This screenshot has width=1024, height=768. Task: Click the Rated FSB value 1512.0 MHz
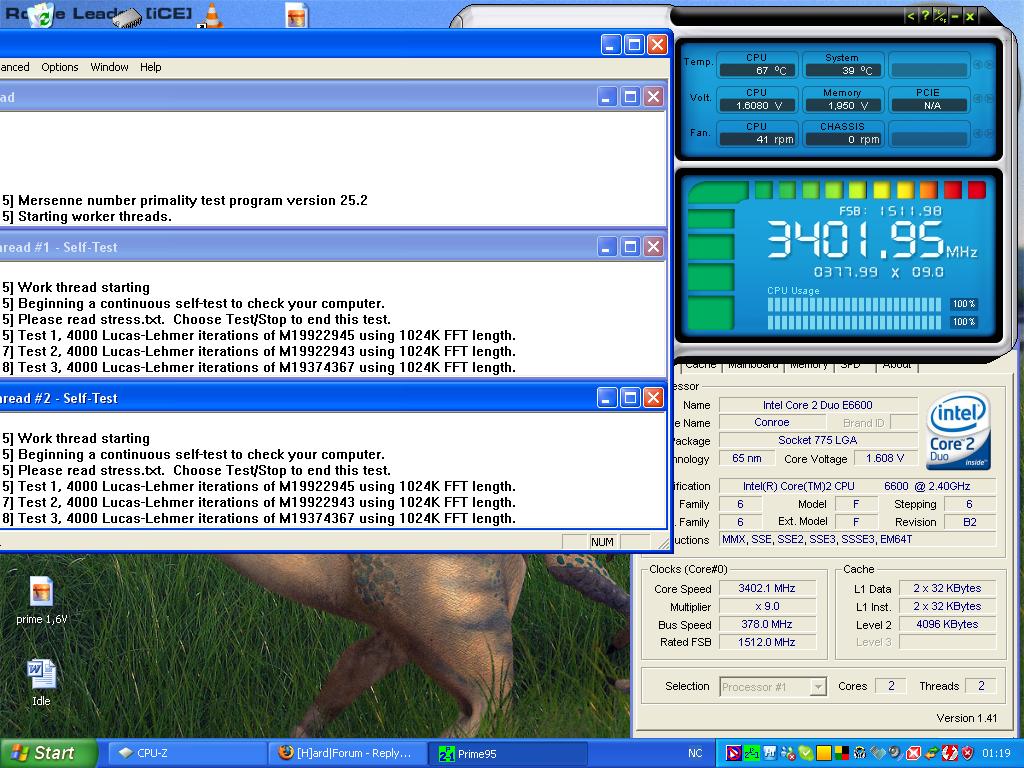tap(767, 642)
